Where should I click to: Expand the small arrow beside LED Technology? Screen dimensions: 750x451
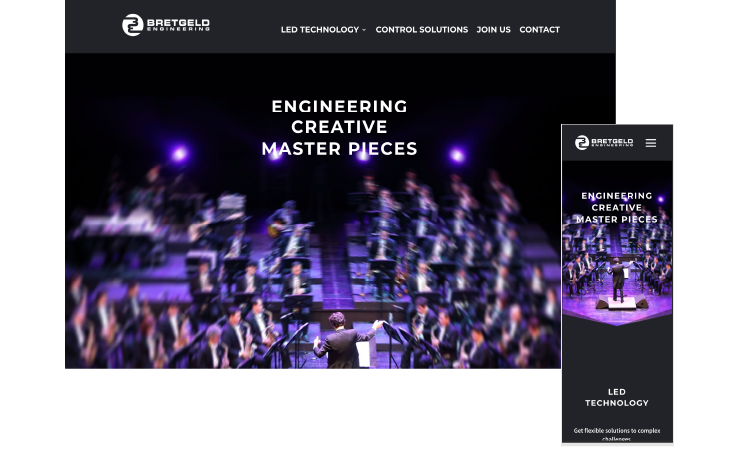point(364,30)
